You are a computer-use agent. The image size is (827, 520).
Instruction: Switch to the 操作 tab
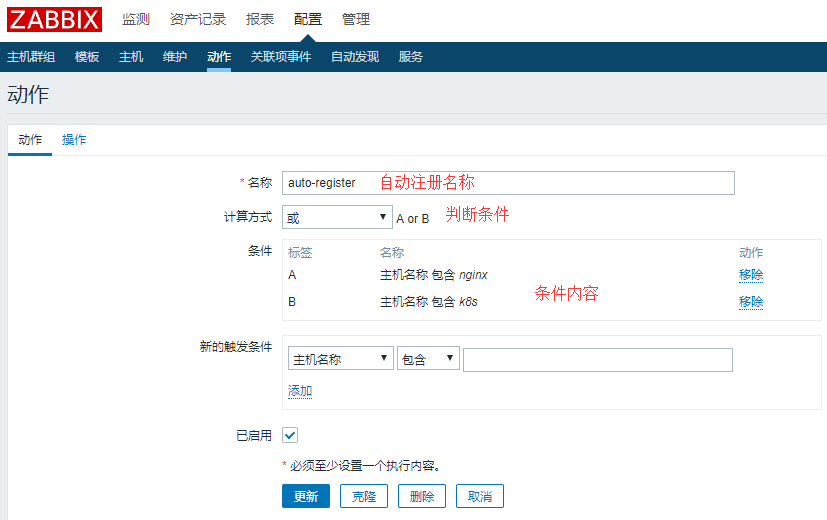pos(74,140)
